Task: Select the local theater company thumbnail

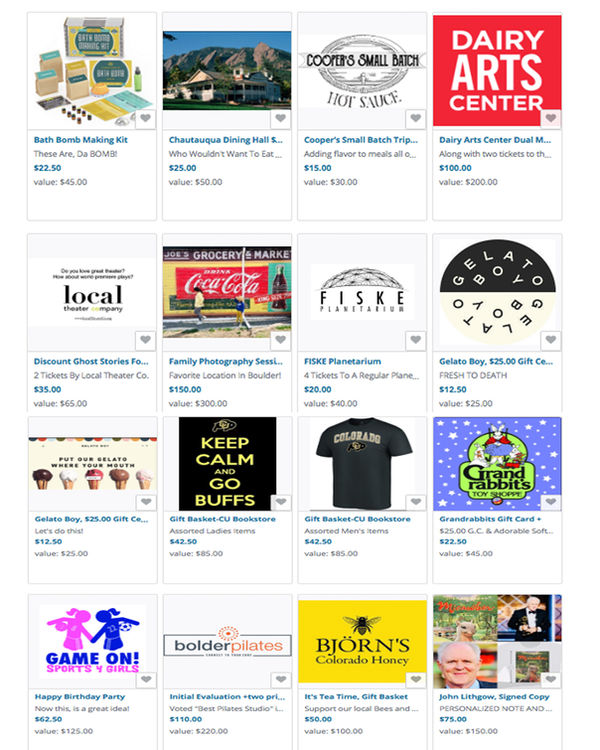Action: click(x=93, y=292)
